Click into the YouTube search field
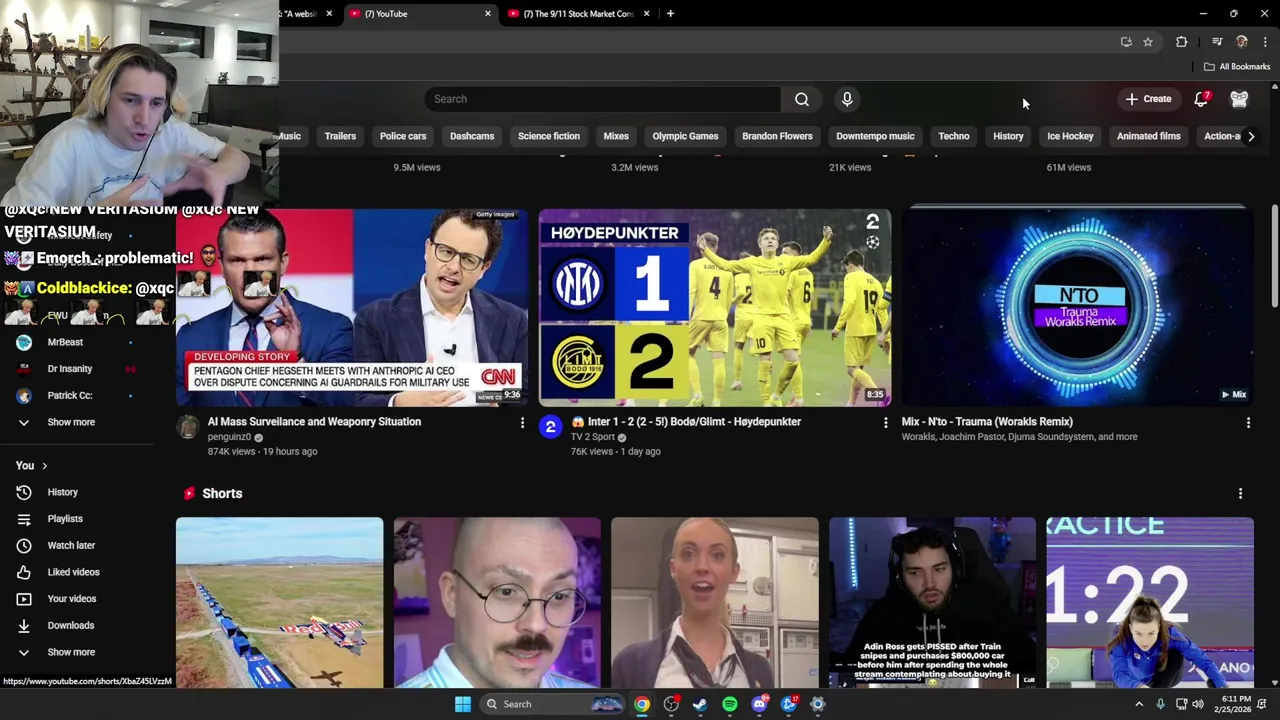Image resolution: width=1280 pixels, height=720 pixels. [603, 99]
